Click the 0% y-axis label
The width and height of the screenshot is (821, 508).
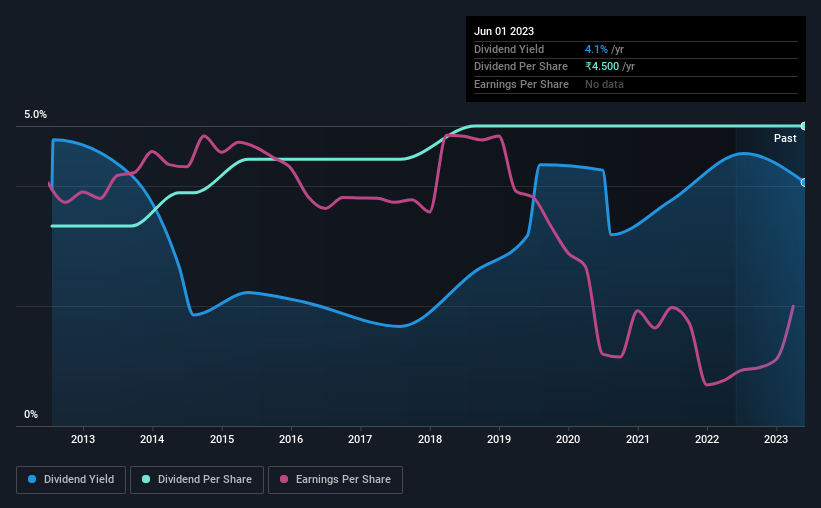pyautogui.click(x=31, y=415)
